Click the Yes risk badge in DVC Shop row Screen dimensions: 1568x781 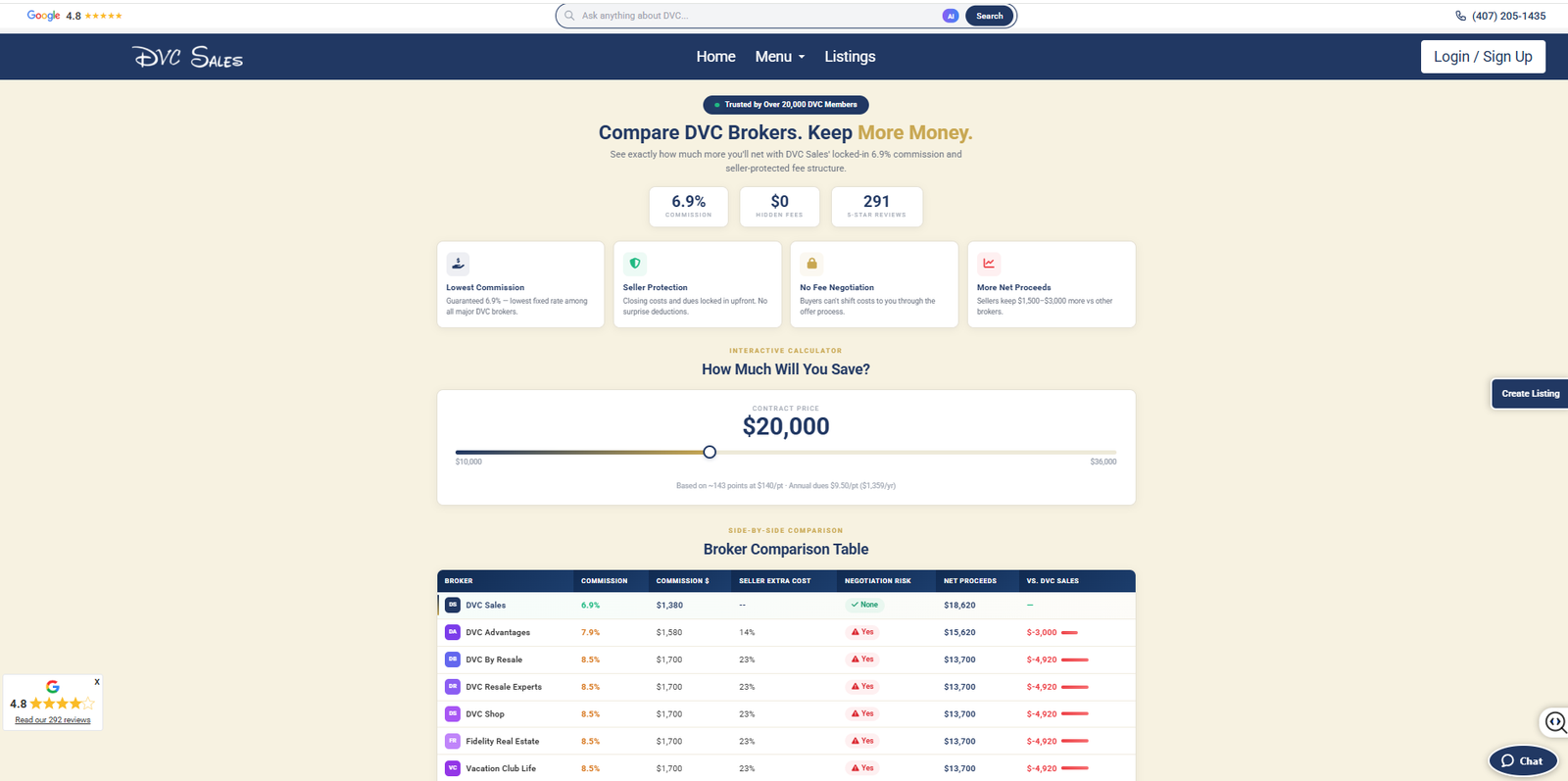coord(862,713)
